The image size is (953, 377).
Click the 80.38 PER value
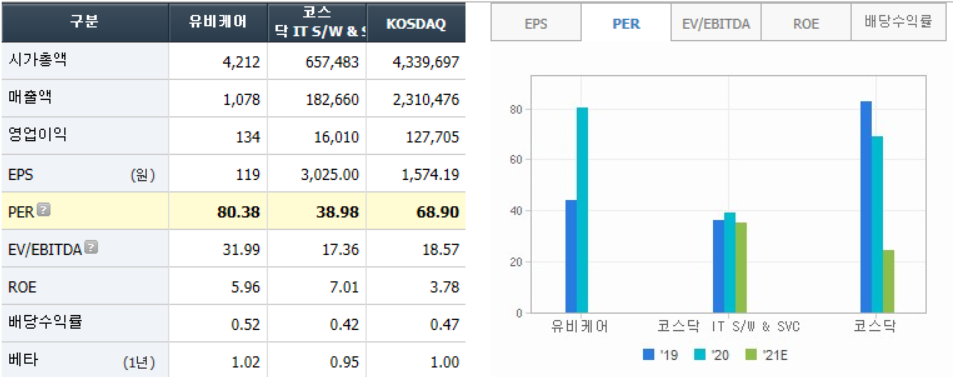238,212
